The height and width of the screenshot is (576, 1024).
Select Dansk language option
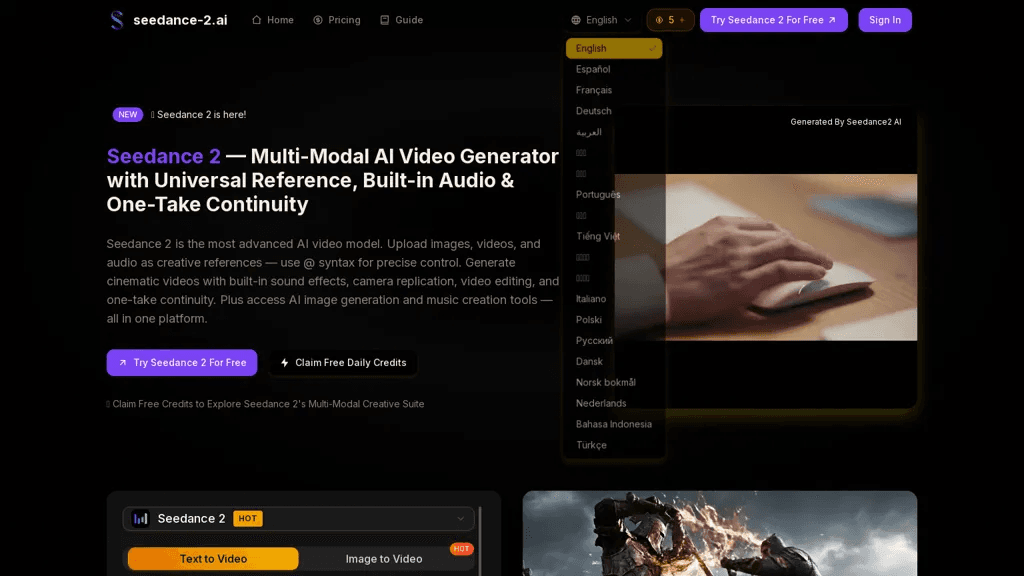614,362
